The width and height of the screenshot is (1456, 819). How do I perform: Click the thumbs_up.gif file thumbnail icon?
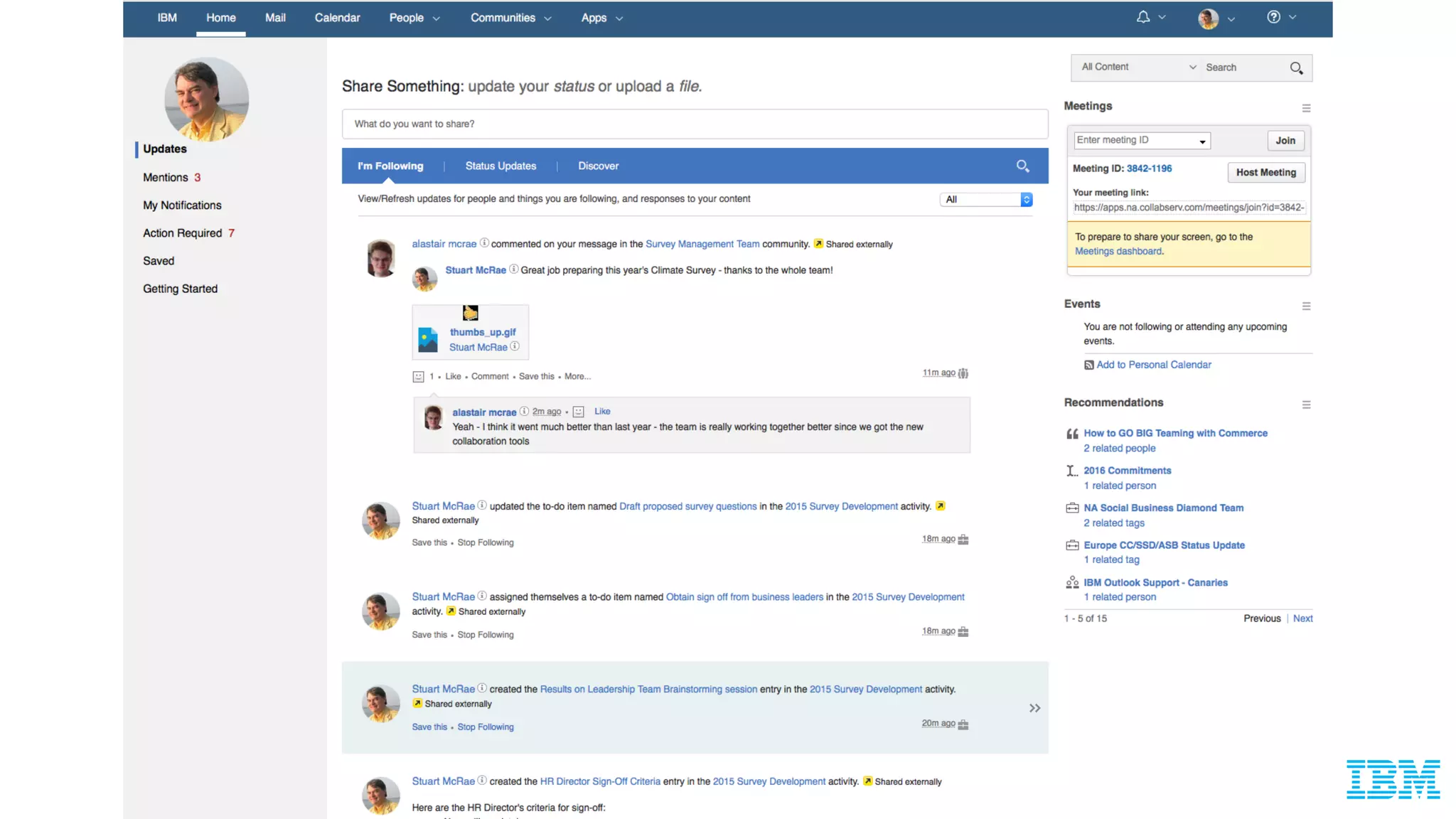coord(428,339)
